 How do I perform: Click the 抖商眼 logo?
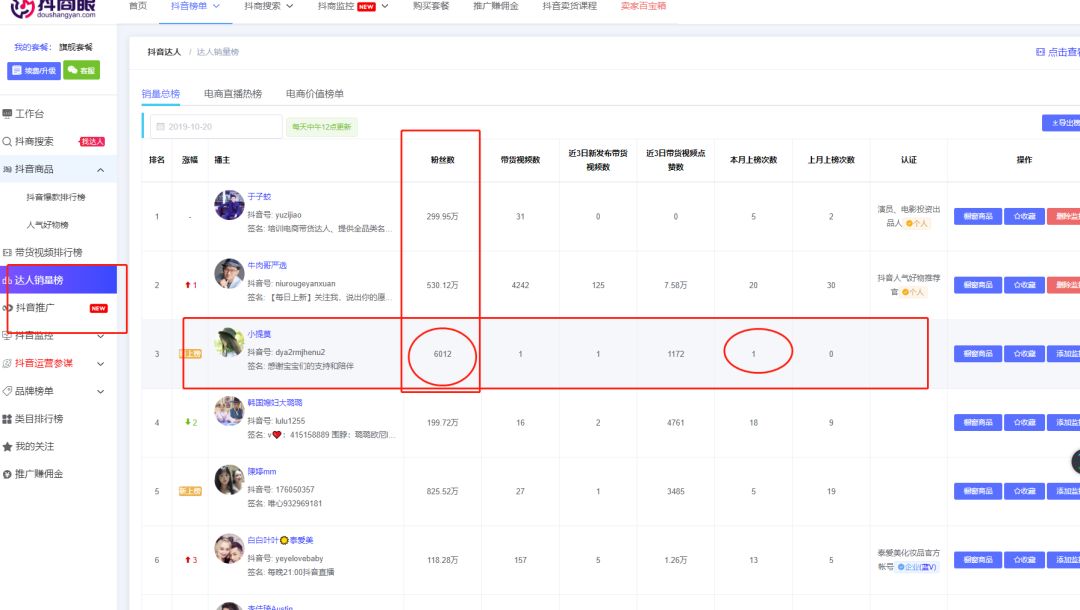click(54, 9)
